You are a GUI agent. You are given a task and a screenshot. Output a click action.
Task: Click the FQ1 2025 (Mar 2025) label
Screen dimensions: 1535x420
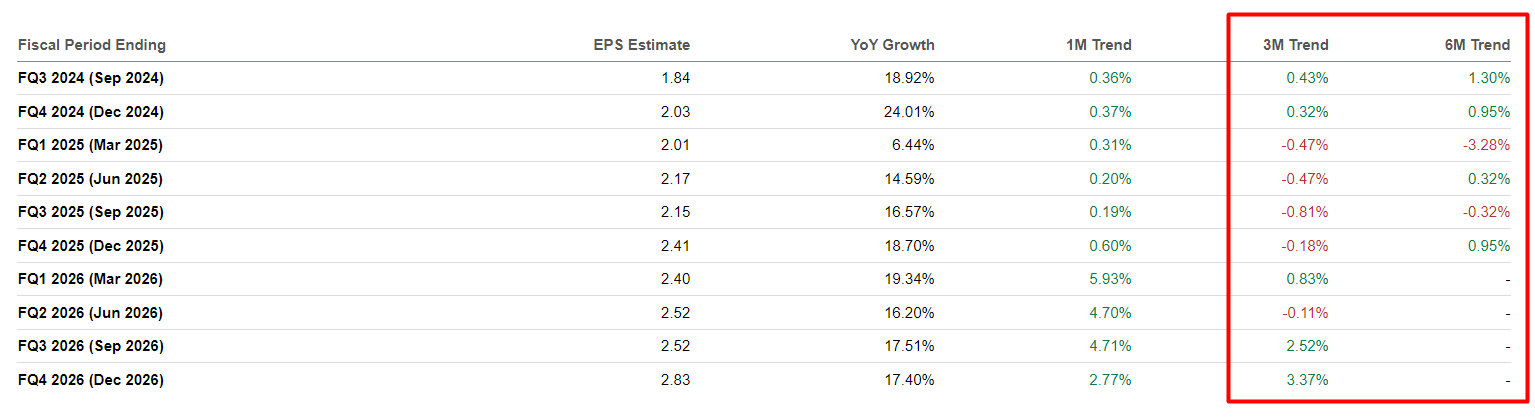(x=90, y=145)
